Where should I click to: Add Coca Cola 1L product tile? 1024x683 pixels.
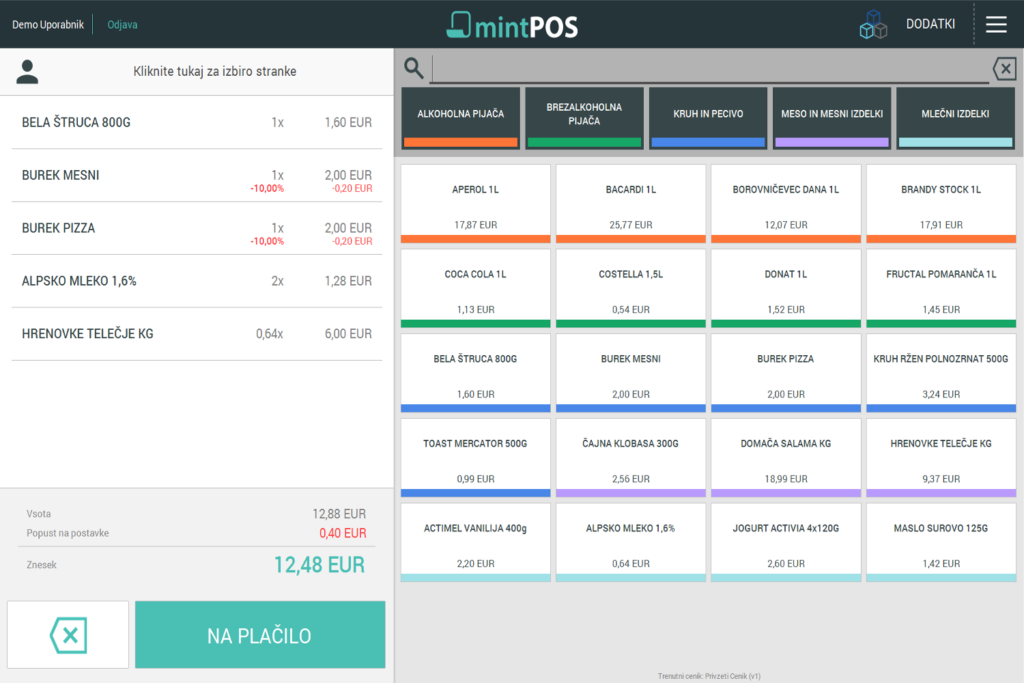pyautogui.click(x=476, y=288)
